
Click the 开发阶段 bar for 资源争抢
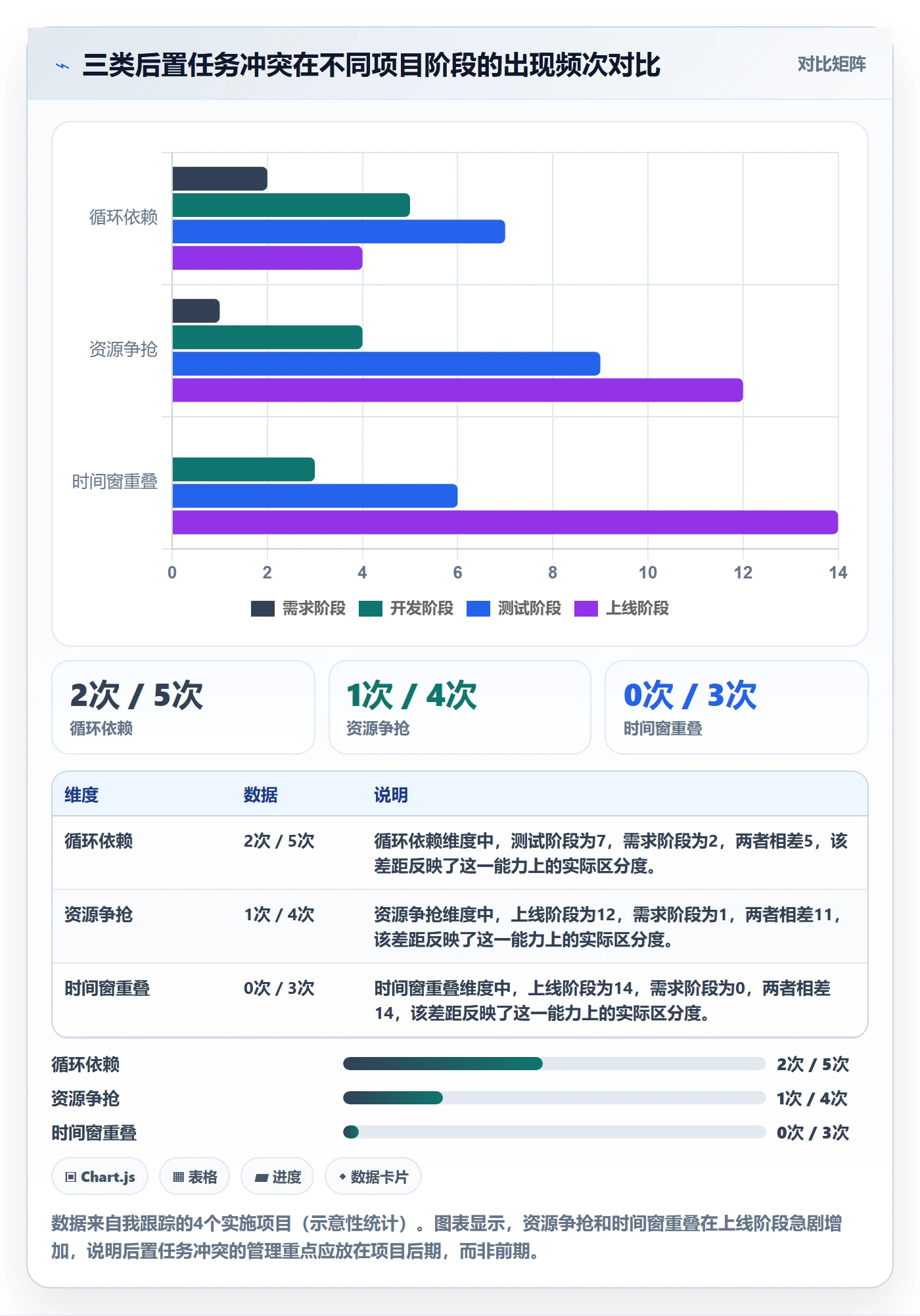coord(267,337)
